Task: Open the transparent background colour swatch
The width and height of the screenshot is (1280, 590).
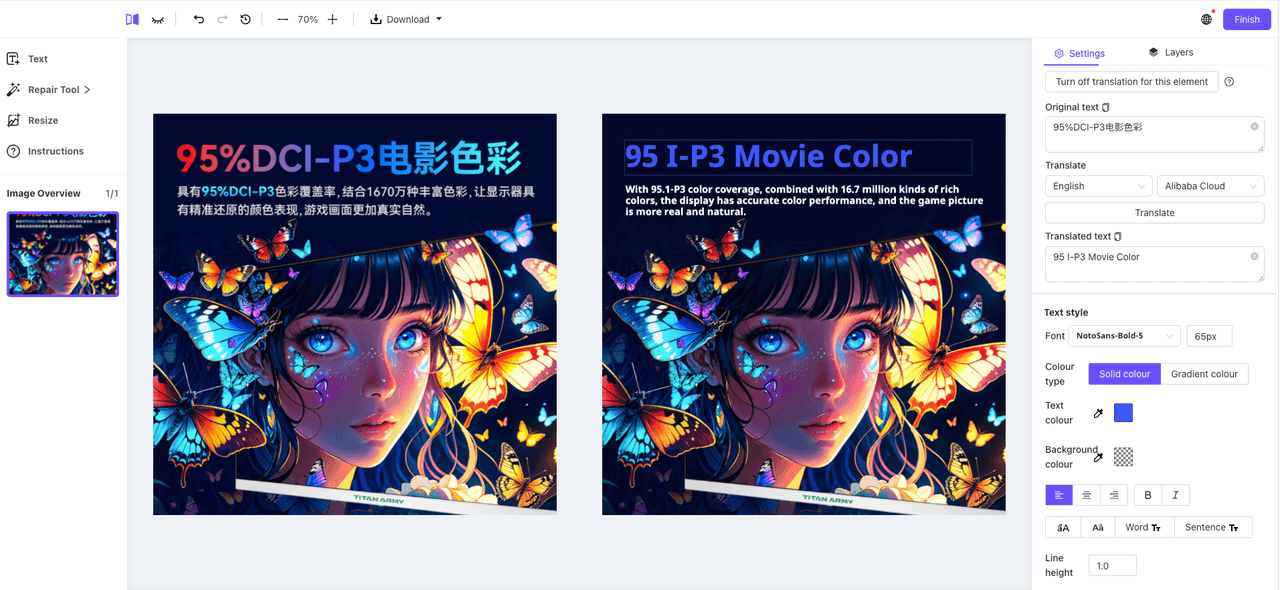Action: click(x=1123, y=457)
